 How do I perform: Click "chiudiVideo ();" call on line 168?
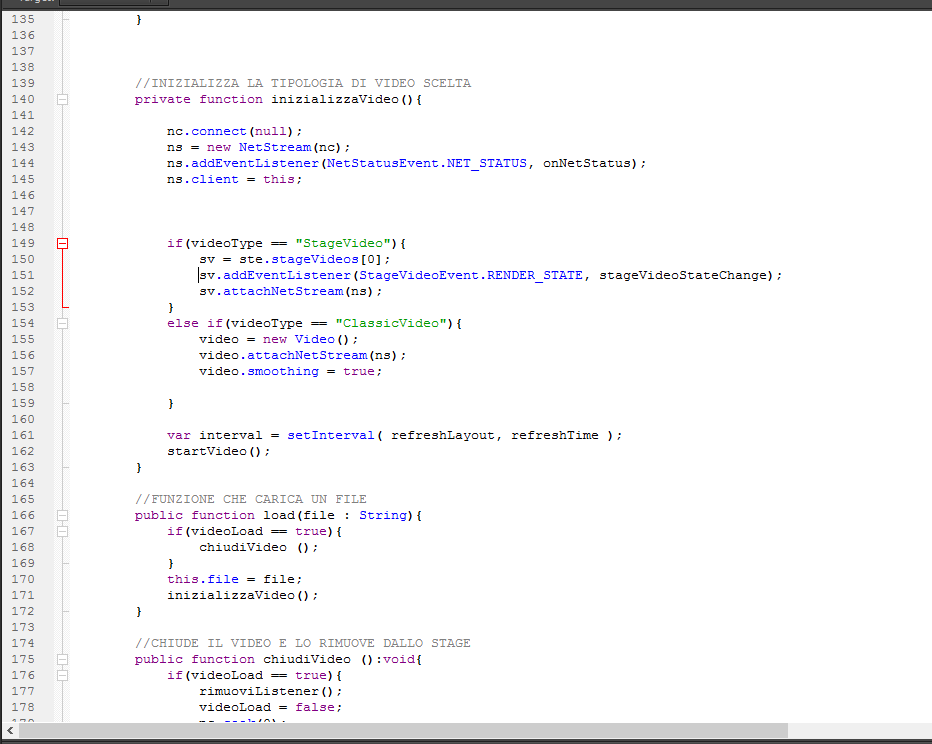point(259,547)
